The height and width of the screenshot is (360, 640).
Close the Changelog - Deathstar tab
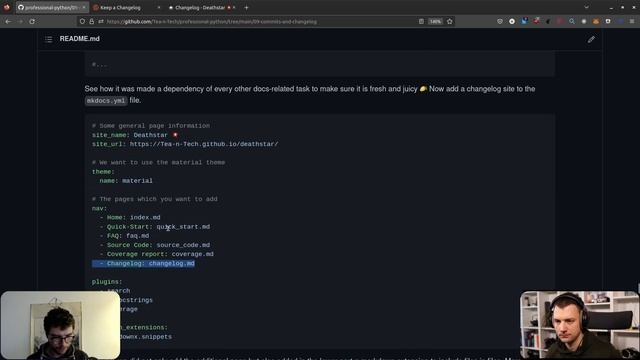pyautogui.click(x=234, y=7)
